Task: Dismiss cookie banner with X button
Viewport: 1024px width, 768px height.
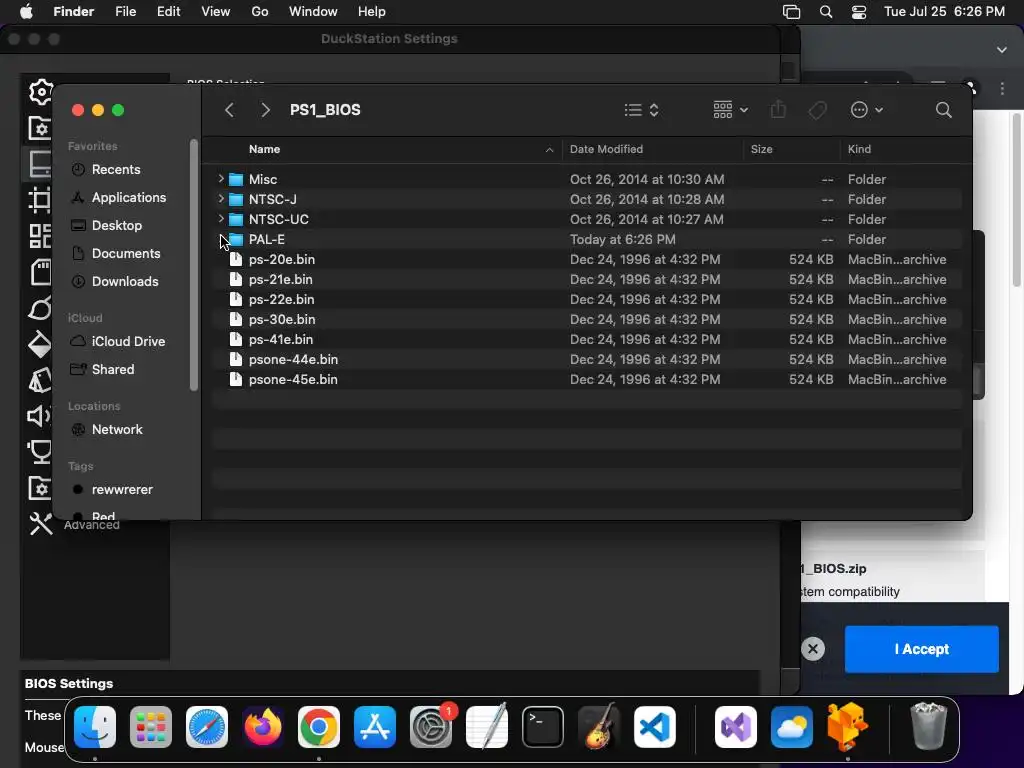Action: [812, 649]
